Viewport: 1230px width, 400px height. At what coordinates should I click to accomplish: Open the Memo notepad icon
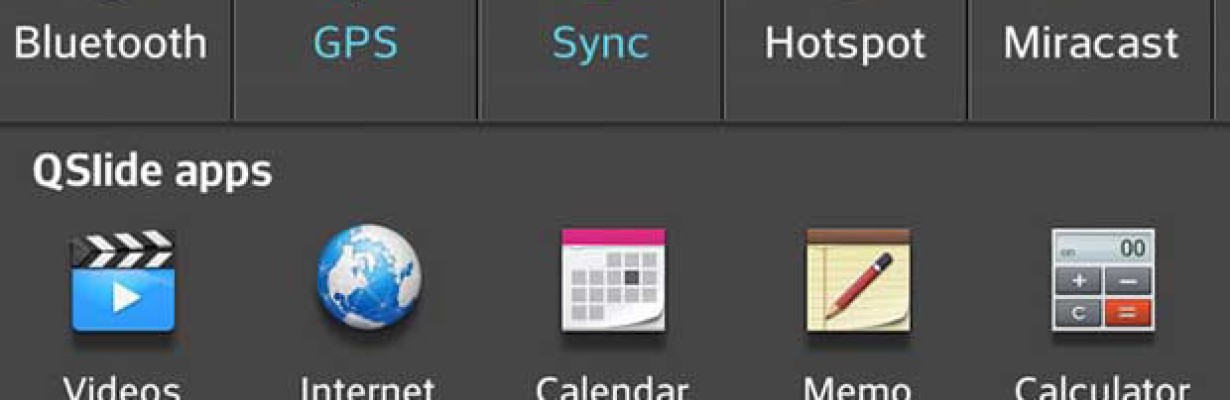[x=858, y=281]
